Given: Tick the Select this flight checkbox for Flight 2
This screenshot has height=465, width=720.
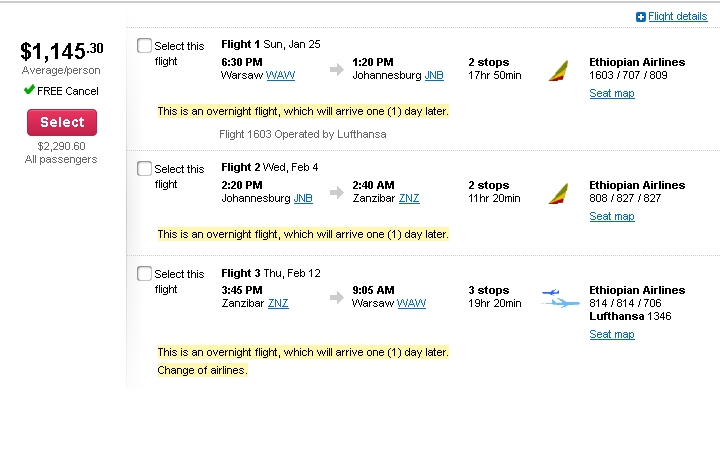Looking at the screenshot, I should pyautogui.click(x=144, y=168).
